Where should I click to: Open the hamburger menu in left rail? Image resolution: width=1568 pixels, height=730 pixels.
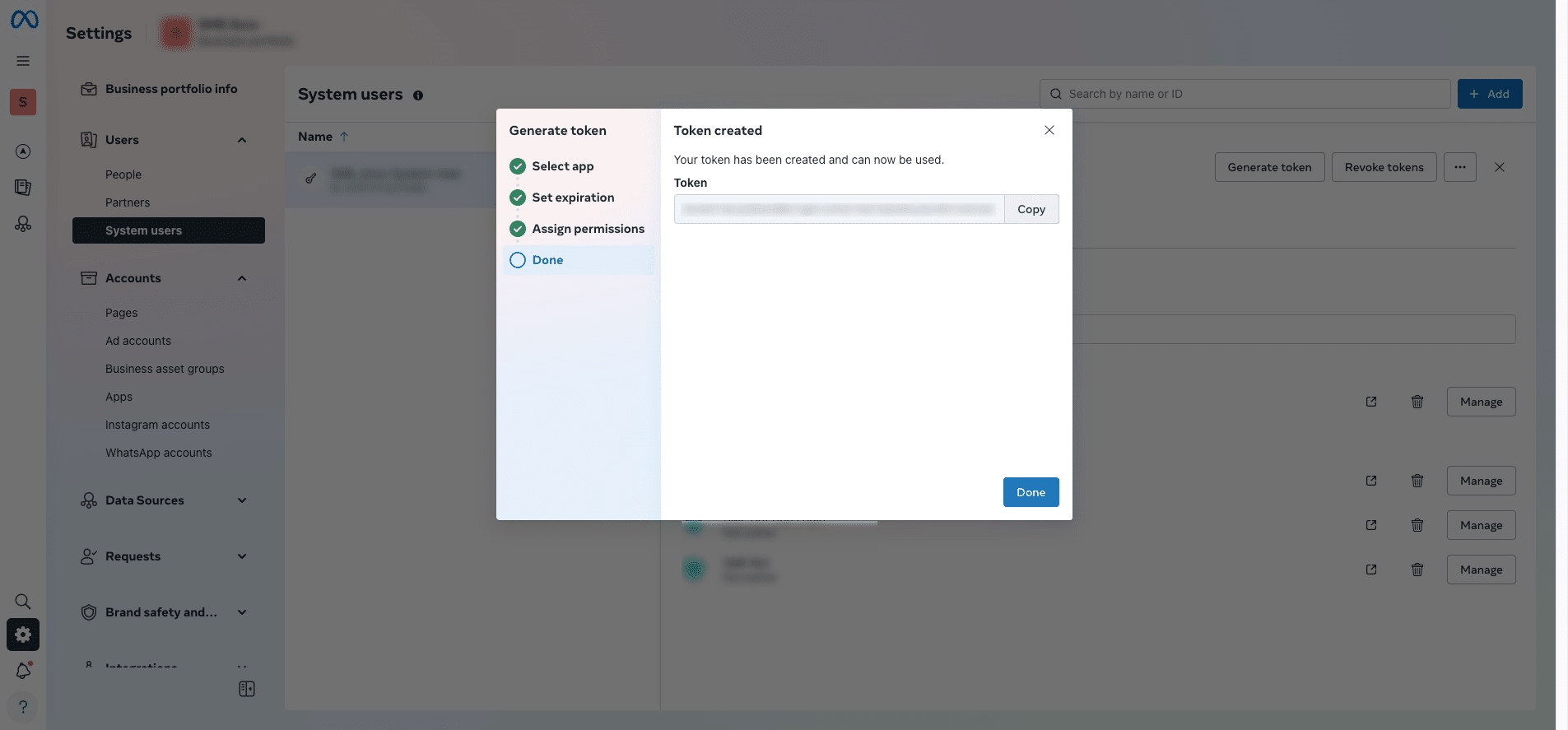[x=23, y=61]
